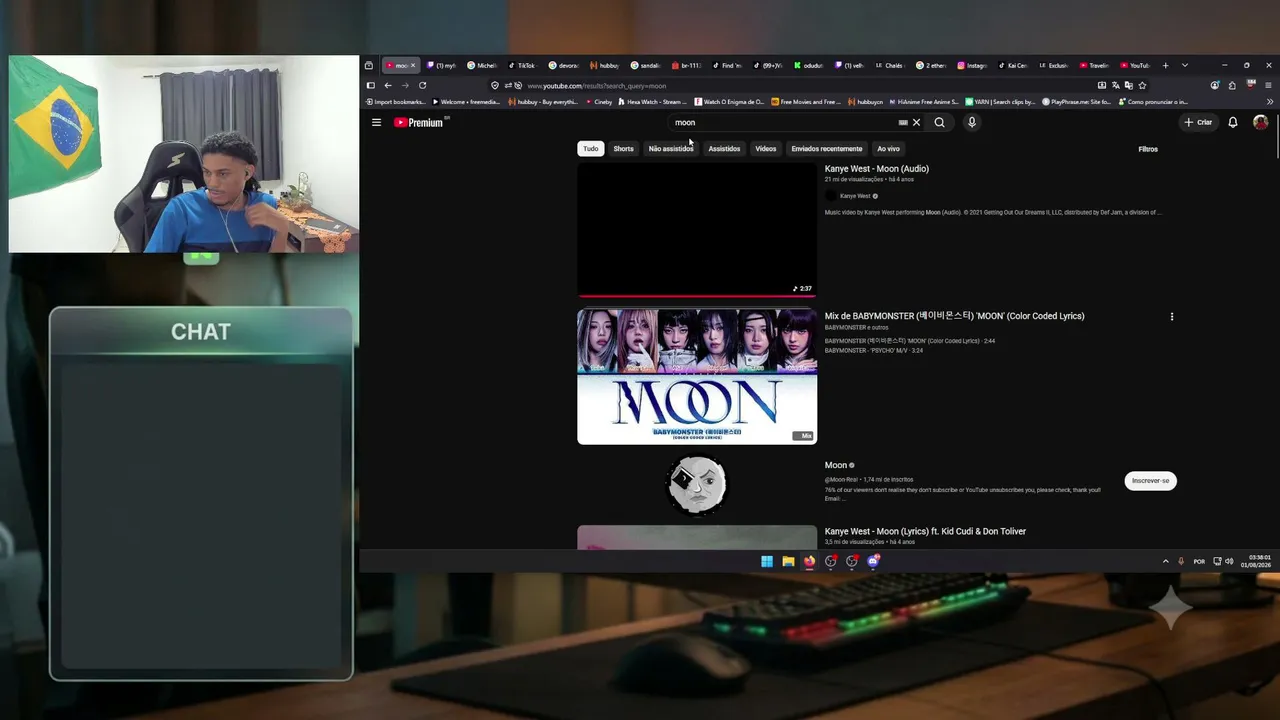The image size is (1280, 720).
Task: Open Discord from the taskbar
Action: coord(873,561)
